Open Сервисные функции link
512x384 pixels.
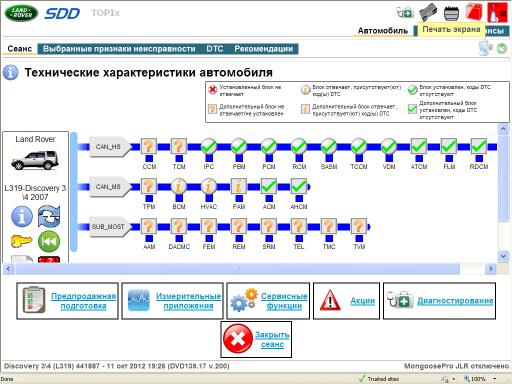pos(284,301)
